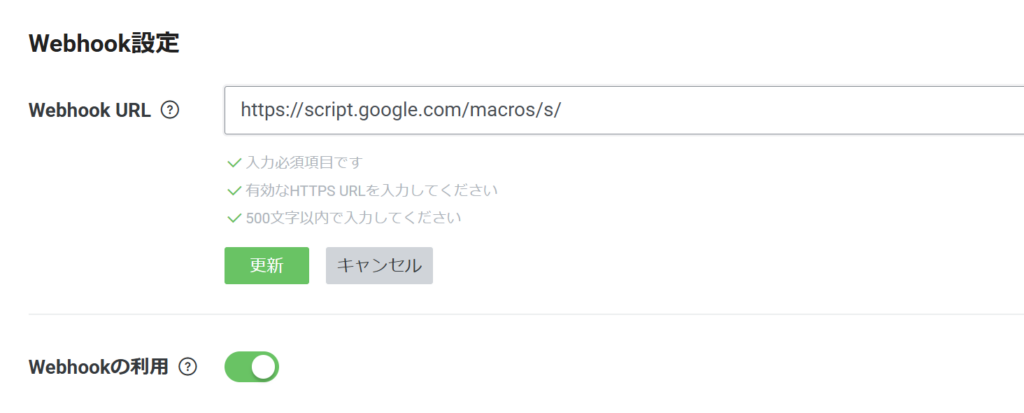Viewport: 1024px width, 413px height.
Task: Open the help icon next to Webhookの利用
Action: point(187,367)
